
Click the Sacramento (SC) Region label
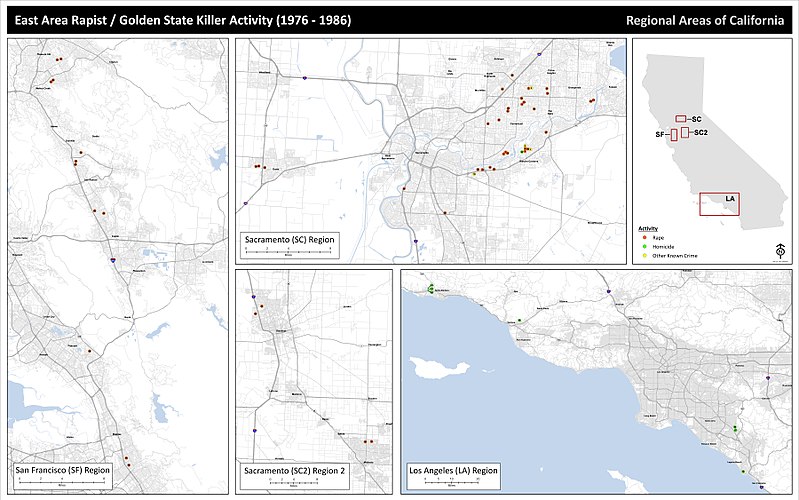coord(290,241)
